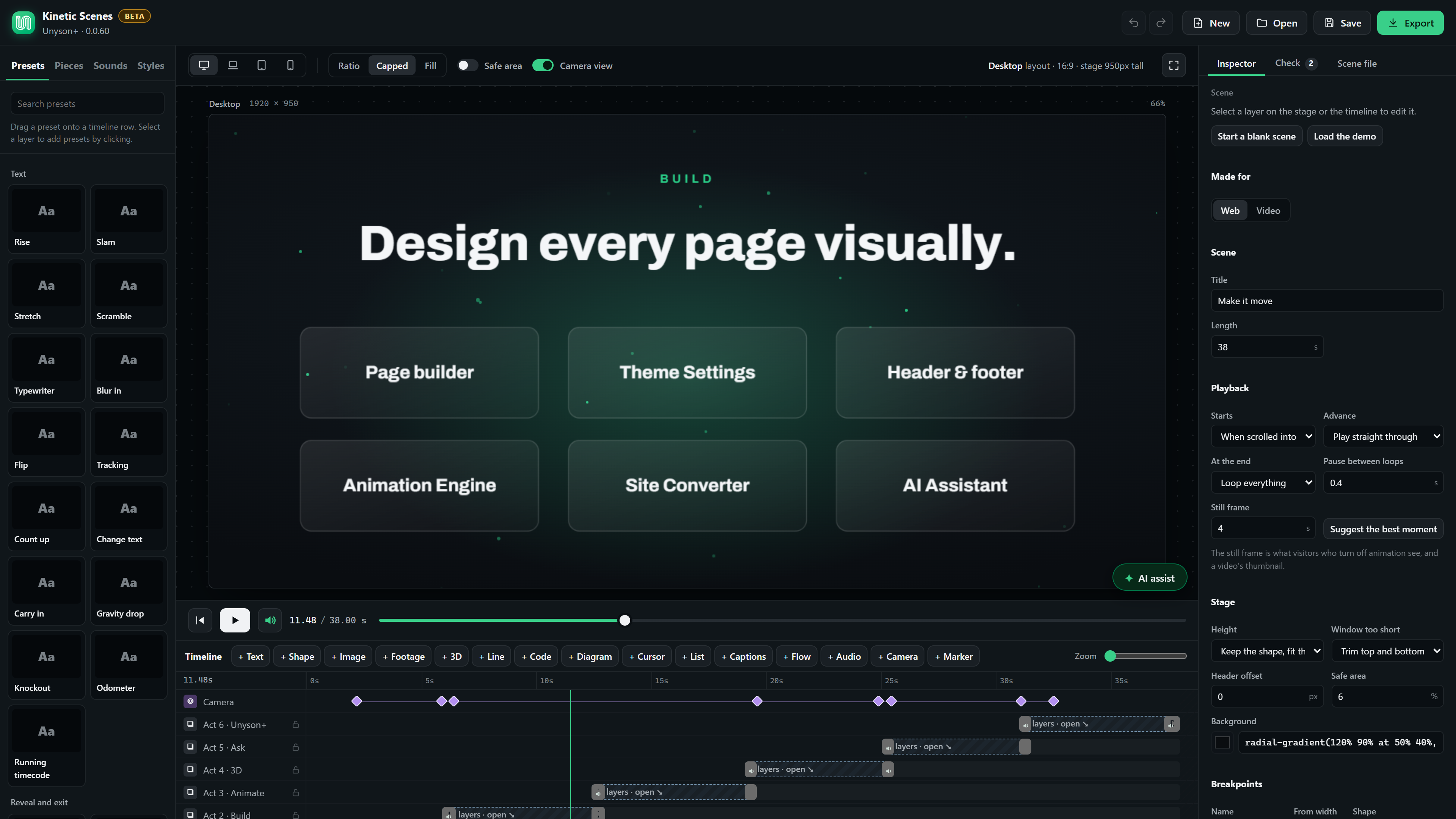Click Suggest the best moment
1456x819 pixels.
pos(1383,529)
